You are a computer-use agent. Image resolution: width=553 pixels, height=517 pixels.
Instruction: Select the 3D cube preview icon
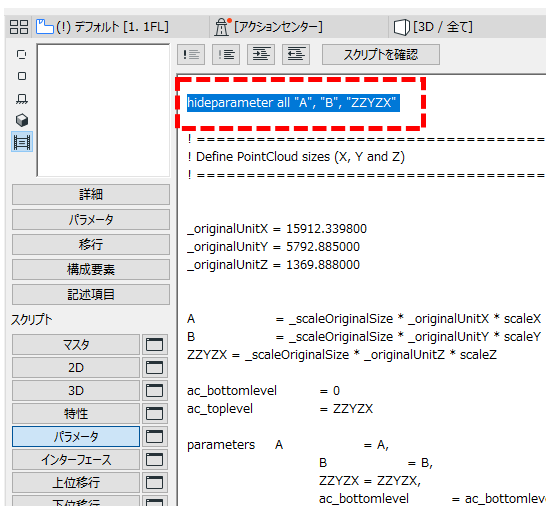click(x=22, y=120)
